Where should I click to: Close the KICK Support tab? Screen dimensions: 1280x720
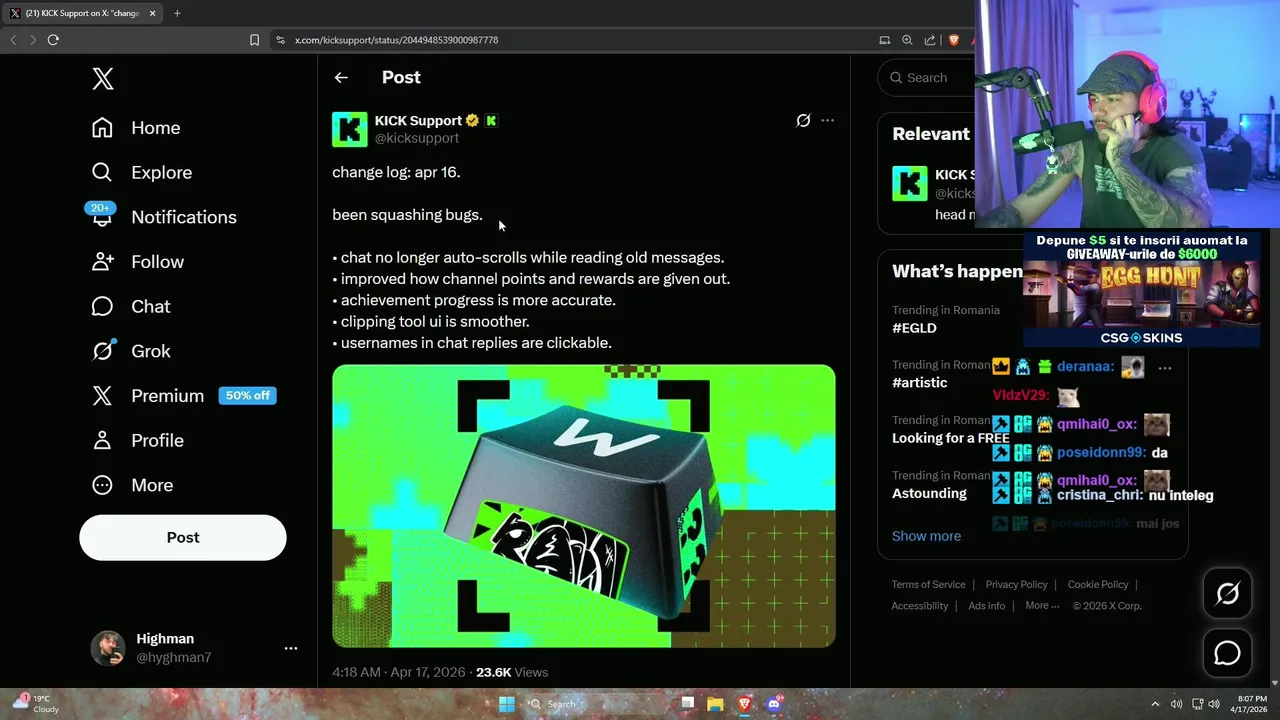coord(152,13)
